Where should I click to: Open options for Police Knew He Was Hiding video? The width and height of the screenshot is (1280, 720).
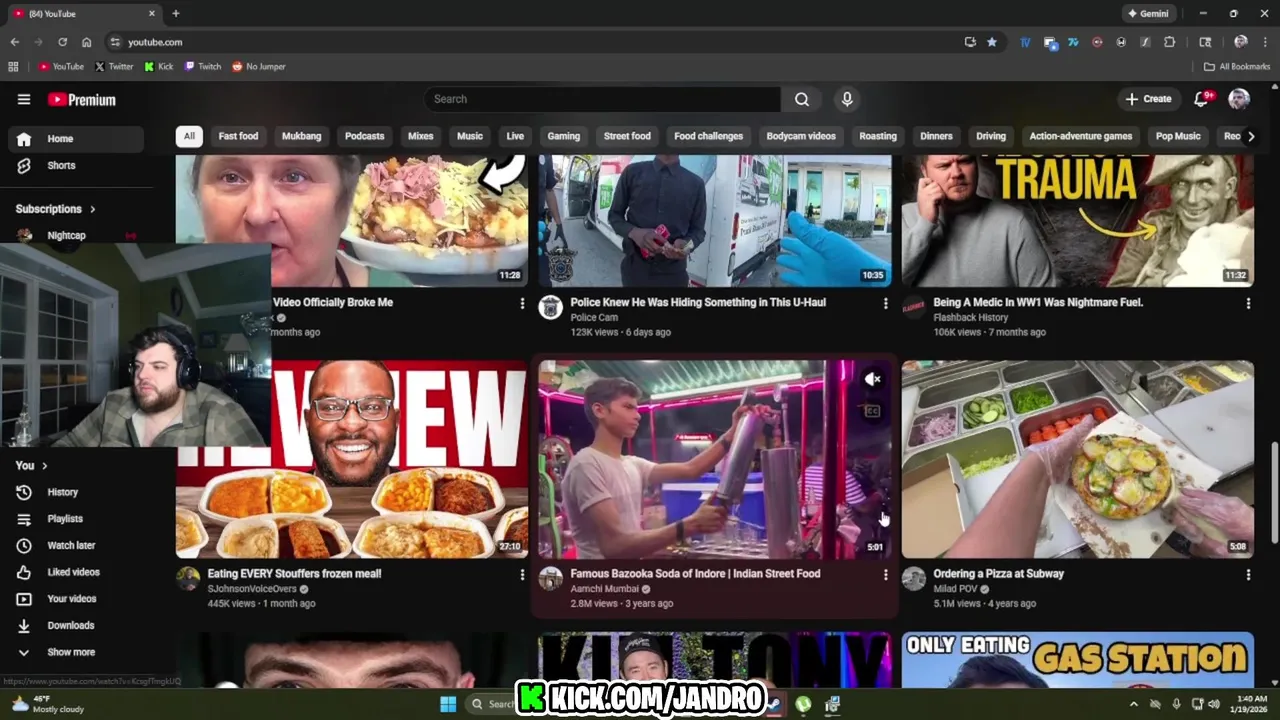pos(885,303)
